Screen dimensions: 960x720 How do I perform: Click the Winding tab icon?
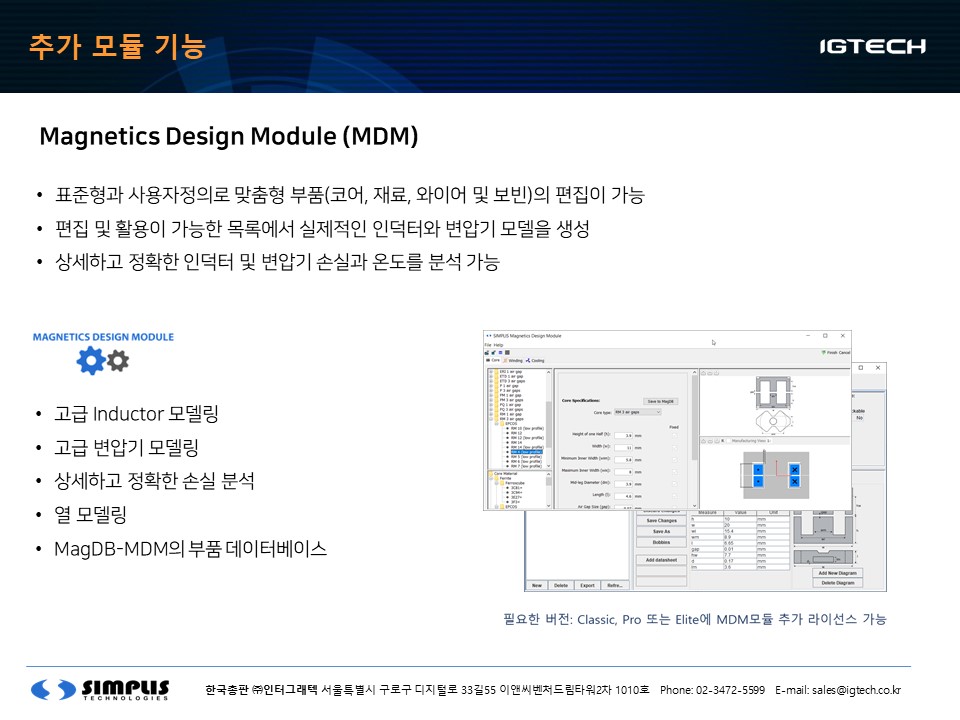pos(505,361)
